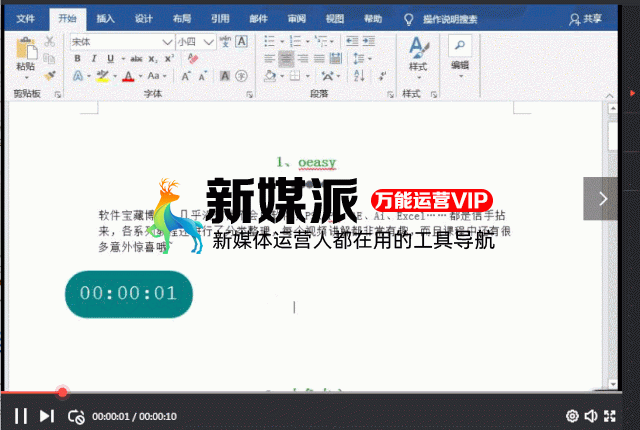Activate the Format Painter brush
Screen dimensions: 640x430
coord(50,76)
